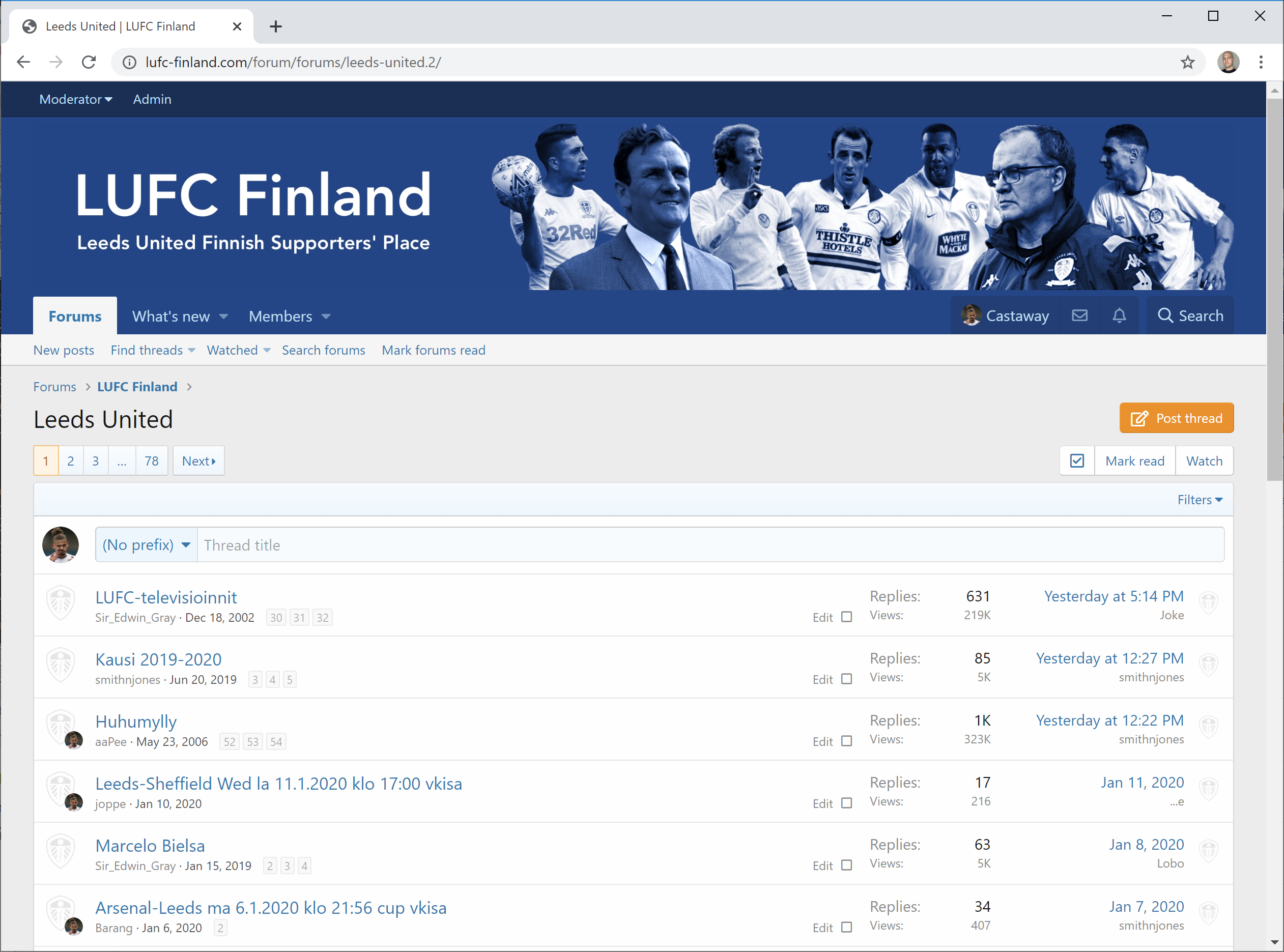This screenshot has width=1284, height=952.
Task: Tick the checkbox for Marcelo Bielsa thread
Action: pos(846,865)
